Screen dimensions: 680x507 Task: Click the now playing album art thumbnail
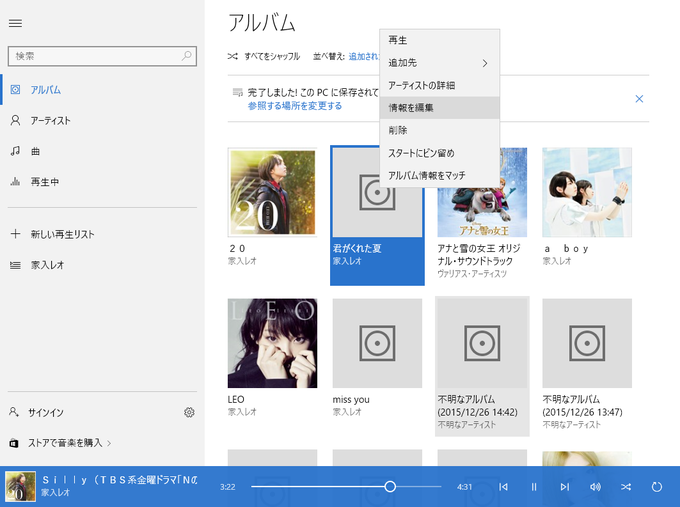tap(20, 487)
